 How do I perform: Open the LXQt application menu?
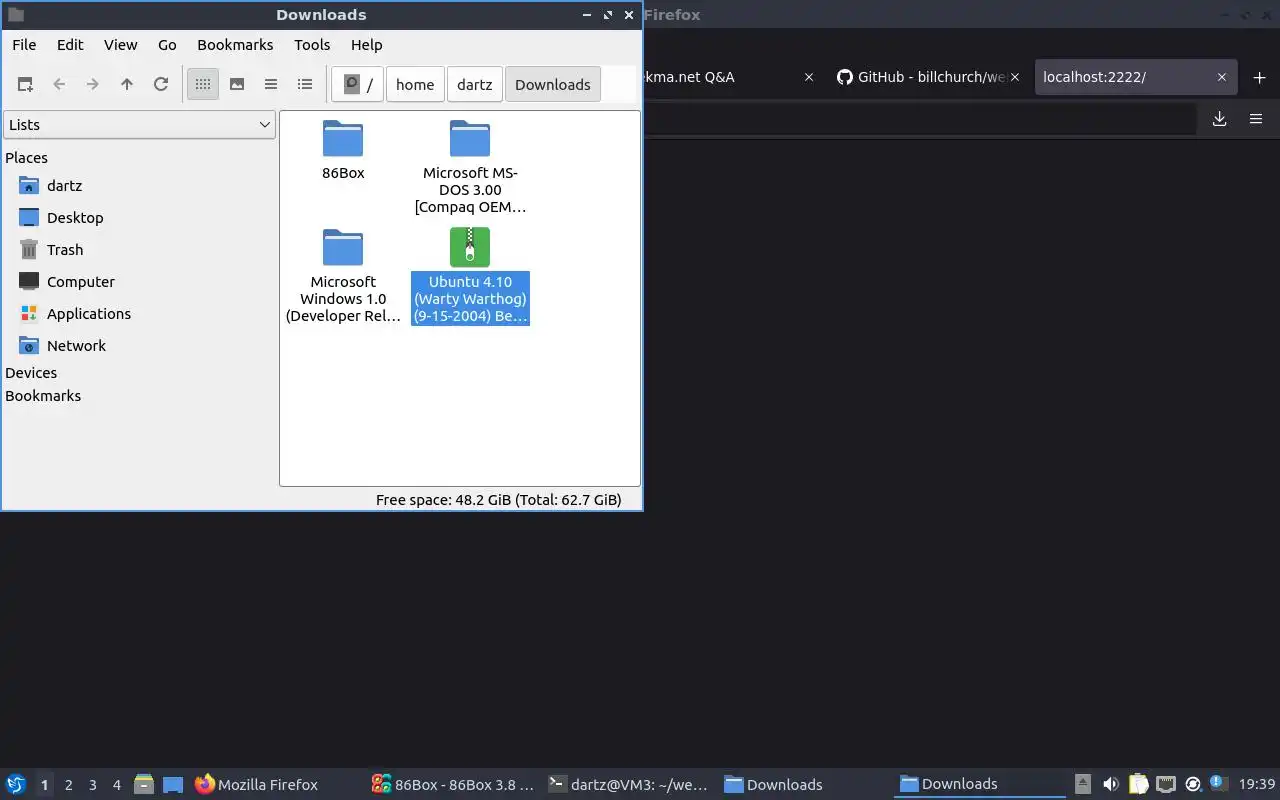point(16,785)
